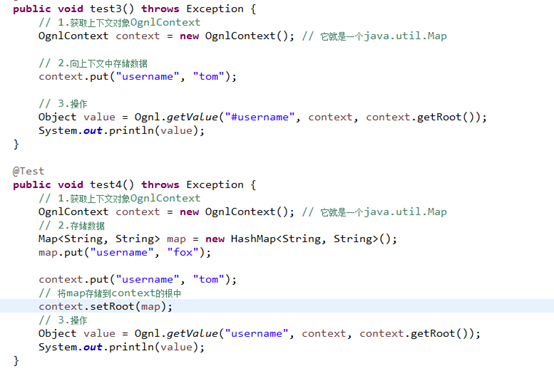Image resolution: width=554 pixels, height=371 pixels.
Task: Click 'Exception' in test3 method signature
Action: 215,9
